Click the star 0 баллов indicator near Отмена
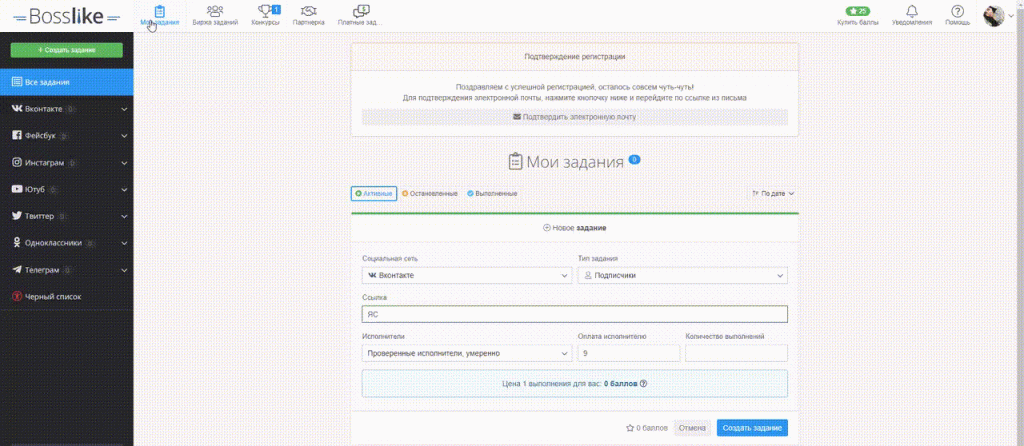This screenshot has height=446, width=1024. pyautogui.click(x=647, y=428)
